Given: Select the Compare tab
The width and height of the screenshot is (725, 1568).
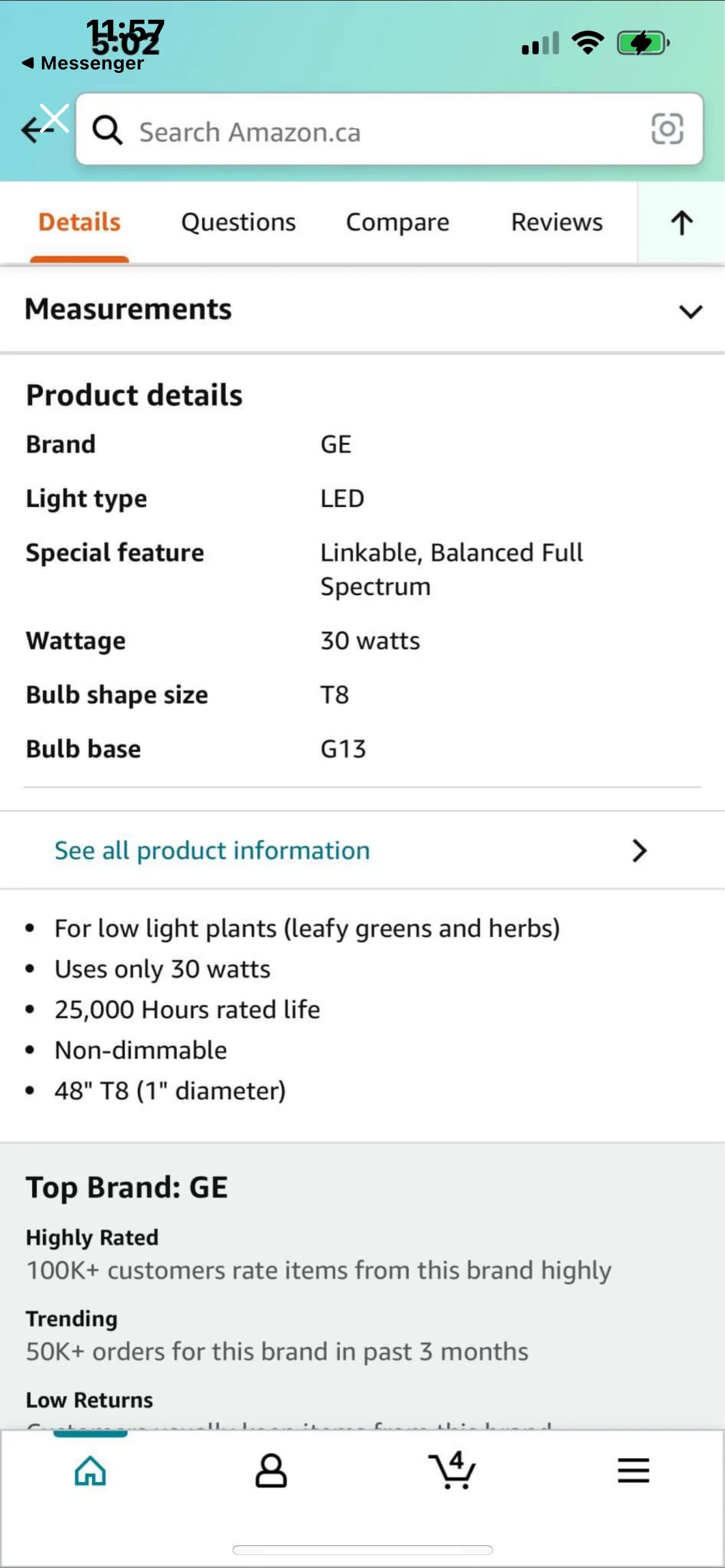Looking at the screenshot, I should [x=398, y=222].
